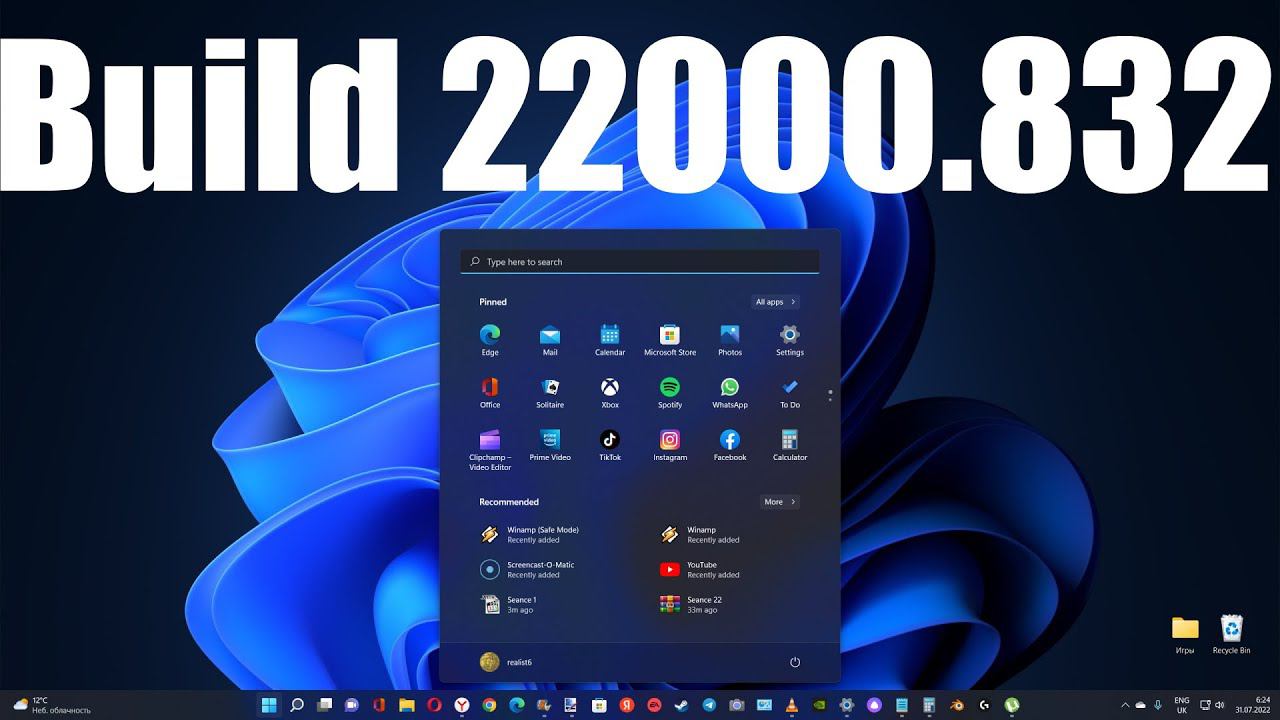1280x720 pixels.
Task: Open Blender from taskbar
Action: pos(957,705)
